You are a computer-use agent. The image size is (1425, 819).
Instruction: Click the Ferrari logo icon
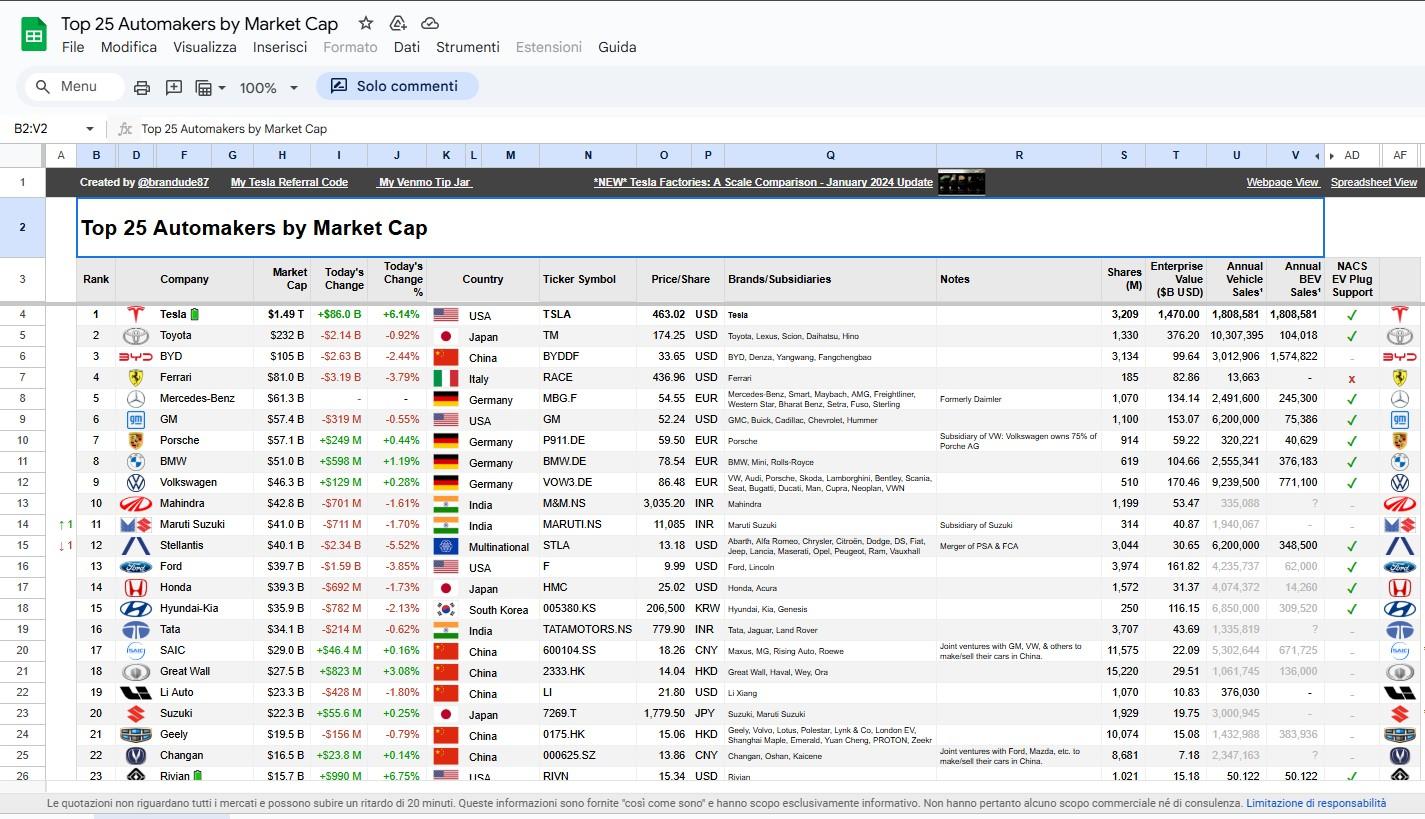click(135, 377)
